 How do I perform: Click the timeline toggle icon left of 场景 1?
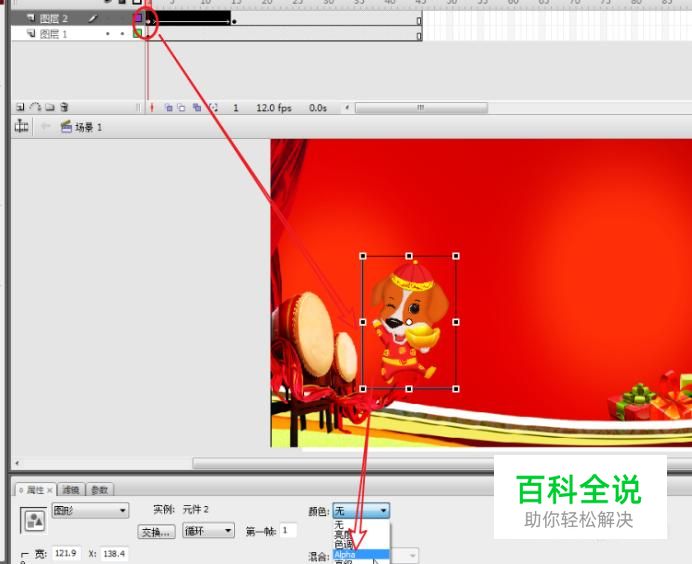click(21, 127)
